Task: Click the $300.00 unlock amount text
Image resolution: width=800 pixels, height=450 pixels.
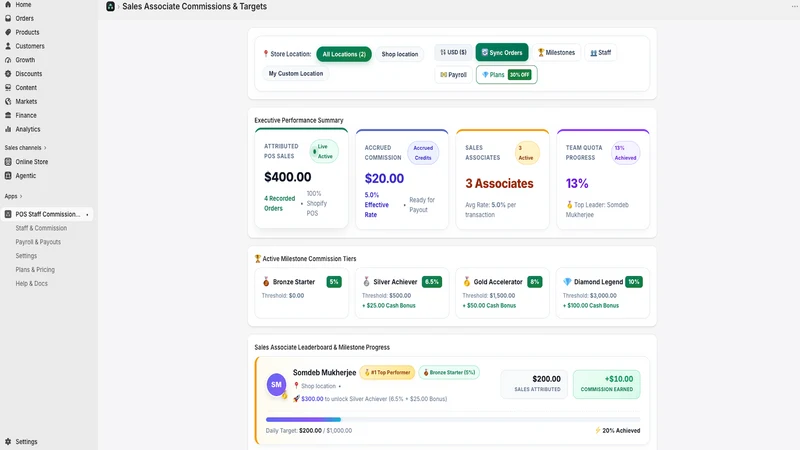Action: coord(312,399)
